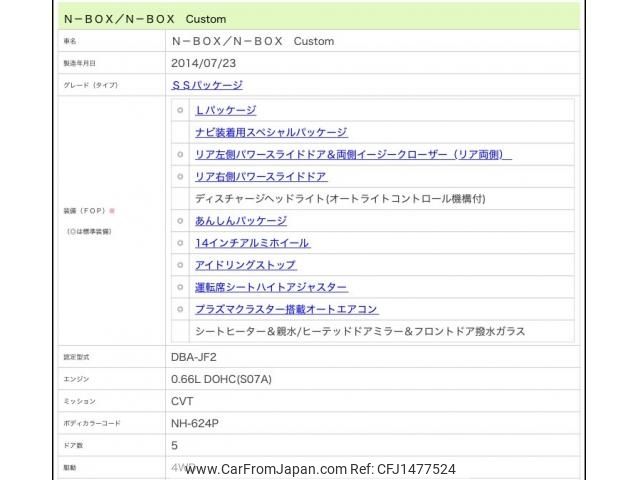Open the プラズマクラスター搭載オートエアコン link
This screenshot has height=480, width=640.
tap(287, 309)
